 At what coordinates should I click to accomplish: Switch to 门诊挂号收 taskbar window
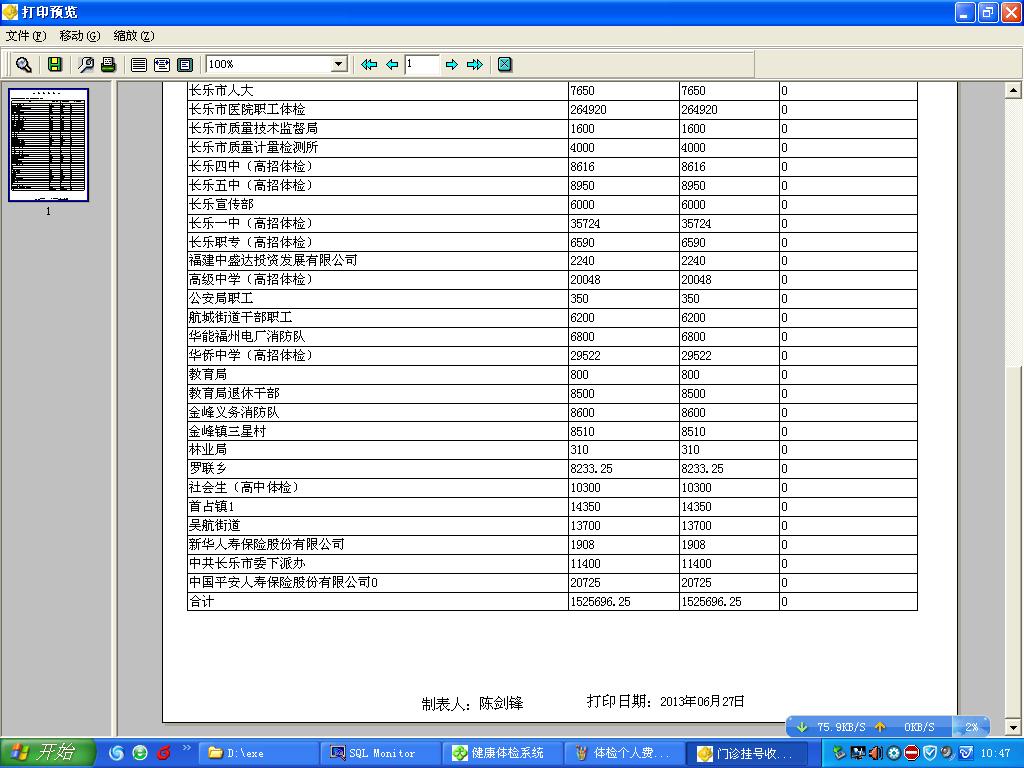748,753
